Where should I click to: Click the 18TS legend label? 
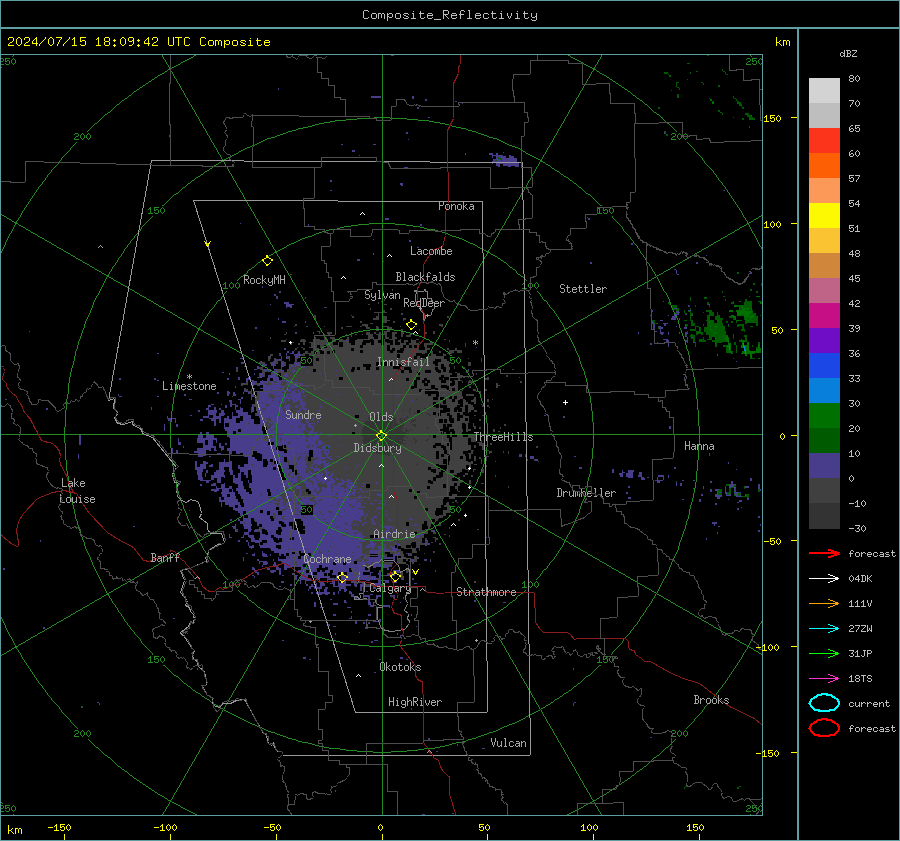pyautogui.click(x=860, y=679)
